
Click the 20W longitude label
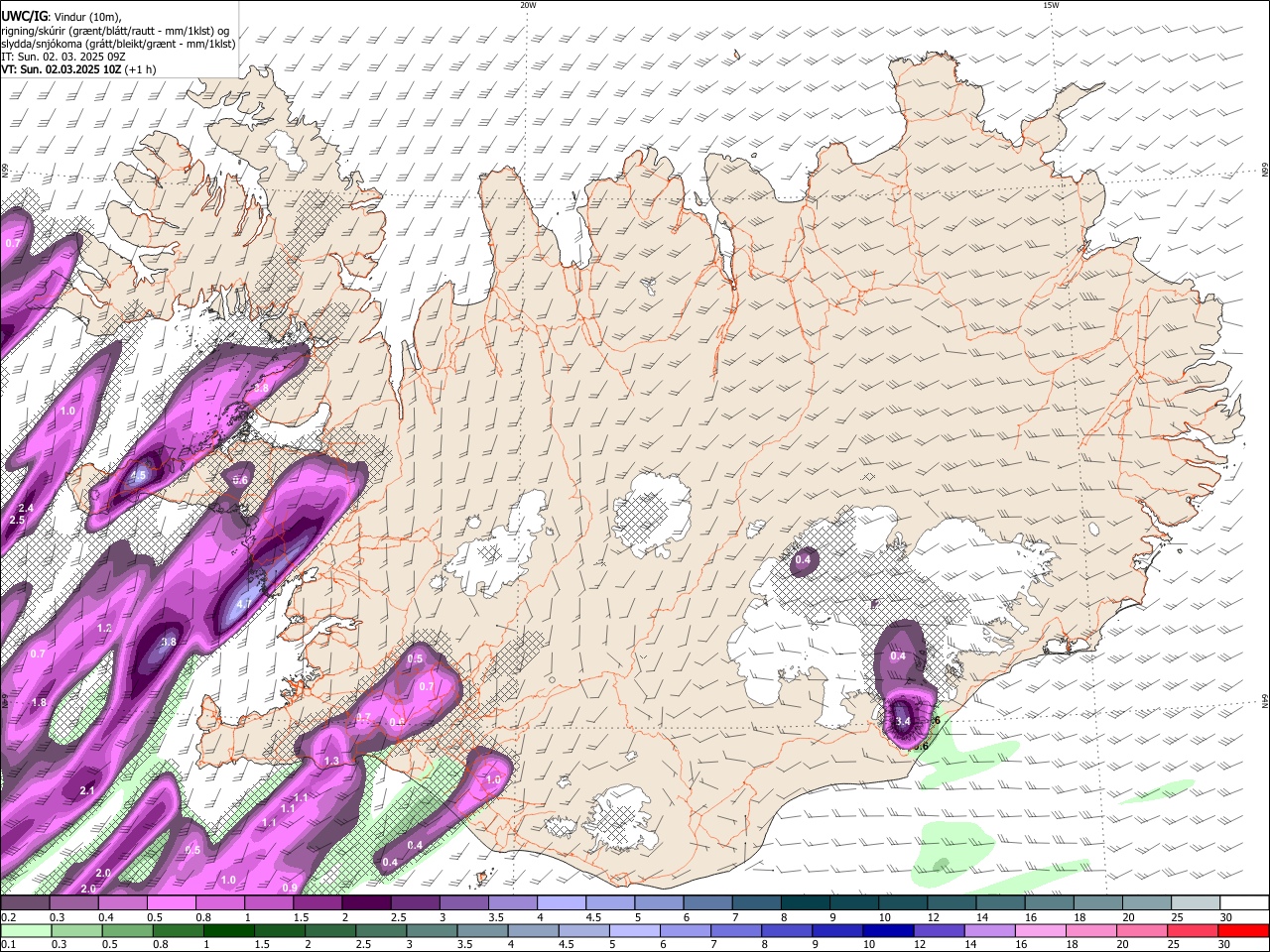(x=528, y=5)
